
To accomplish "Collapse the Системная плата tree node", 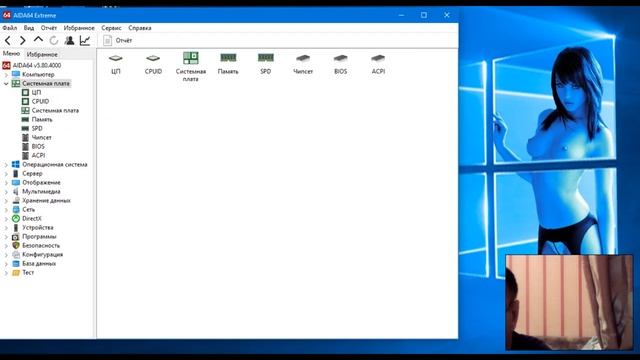I will (x=6, y=84).
